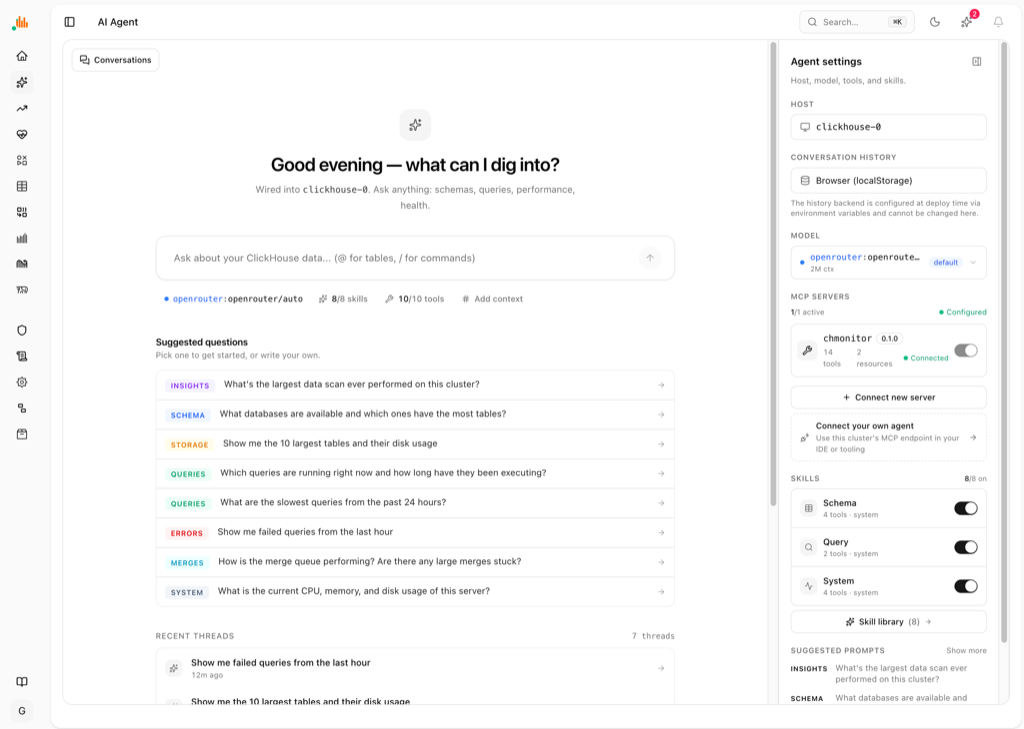Switch to dark mode moon icon
The width and height of the screenshot is (1024, 729).
[x=935, y=22]
